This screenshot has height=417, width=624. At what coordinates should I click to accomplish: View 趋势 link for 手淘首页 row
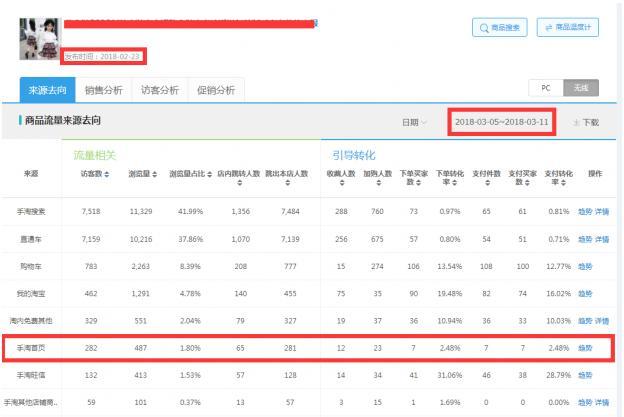584,347
